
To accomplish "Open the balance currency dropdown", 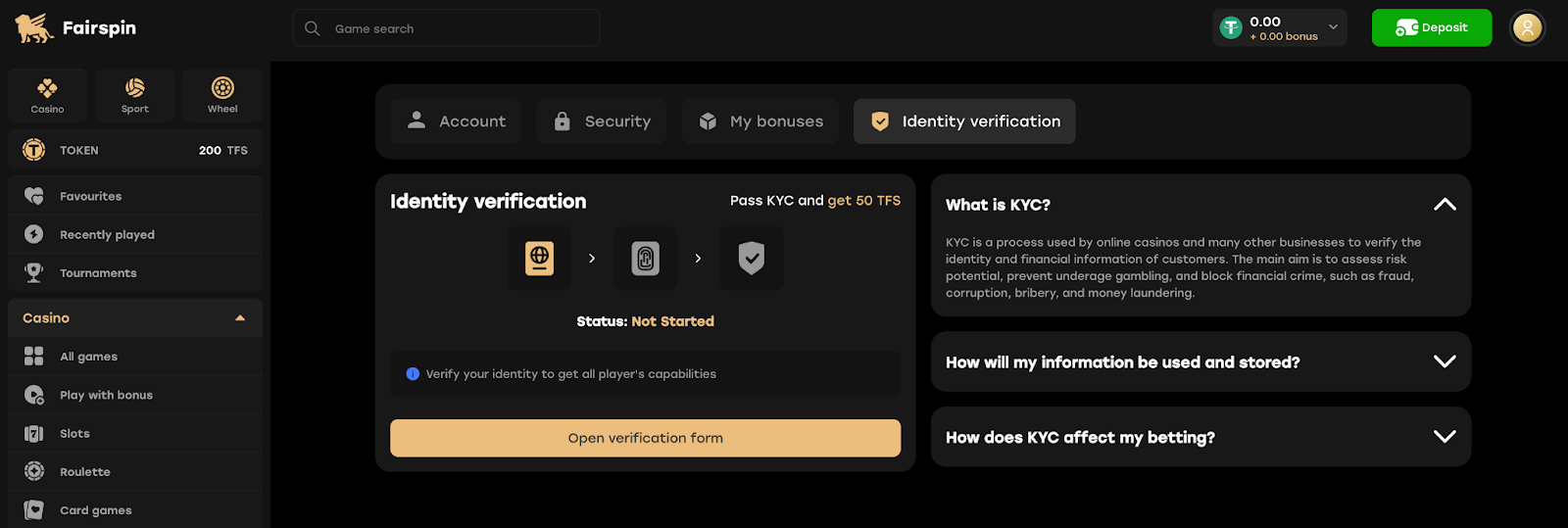I will [1333, 27].
